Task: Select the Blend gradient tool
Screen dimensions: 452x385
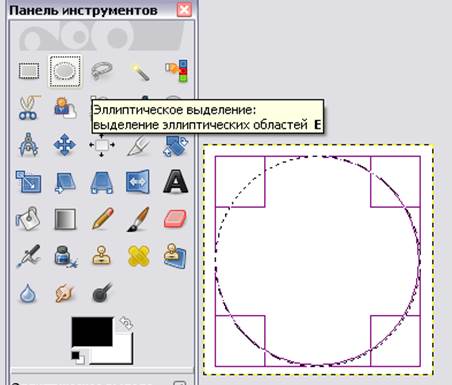Action: [65, 219]
